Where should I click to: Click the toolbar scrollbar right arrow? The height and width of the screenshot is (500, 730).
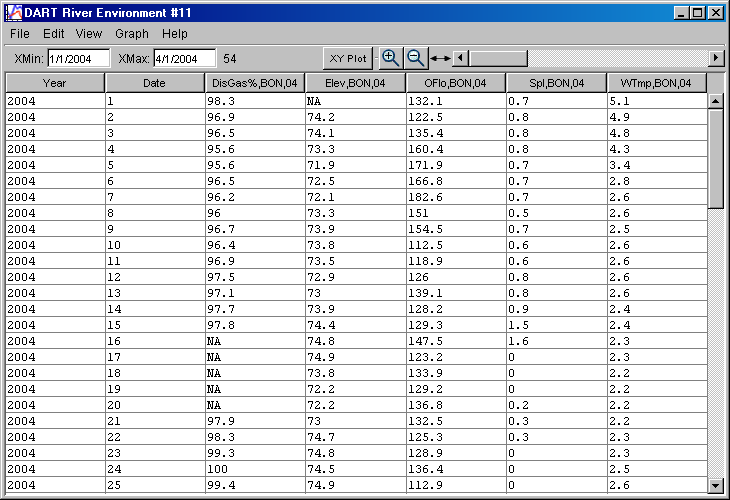[x=715, y=59]
